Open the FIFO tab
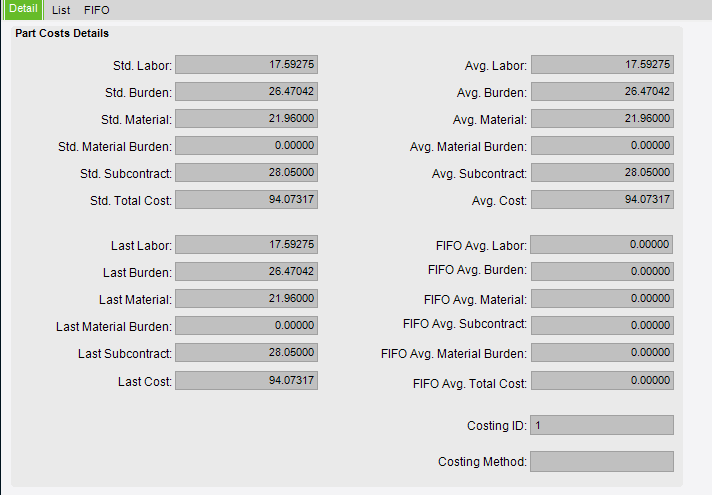Screen dimensions: 712x495 pyautogui.click(x=96, y=10)
